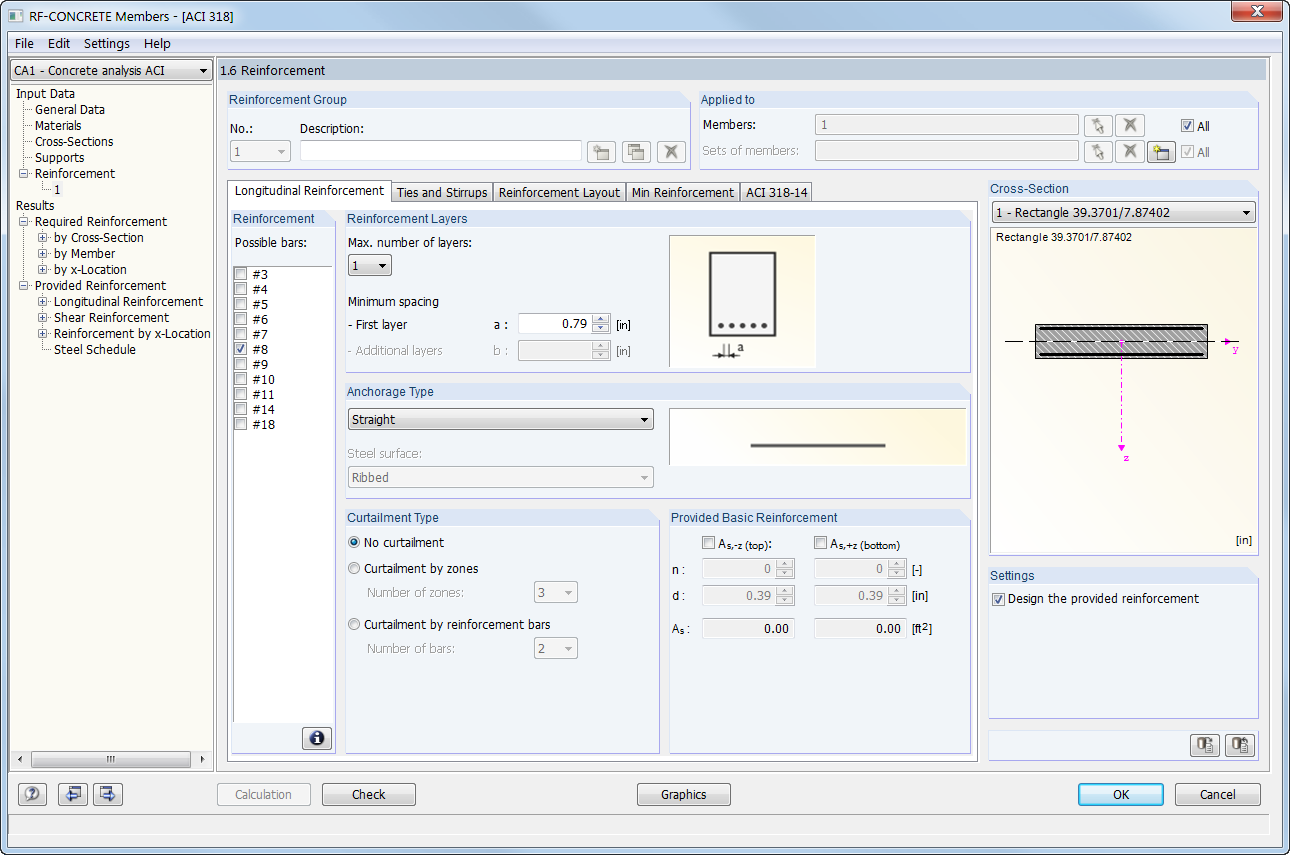Uncheck Design the provided reinforcement
Image resolution: width=1290 pixels, height=855 pixels.
998,599
